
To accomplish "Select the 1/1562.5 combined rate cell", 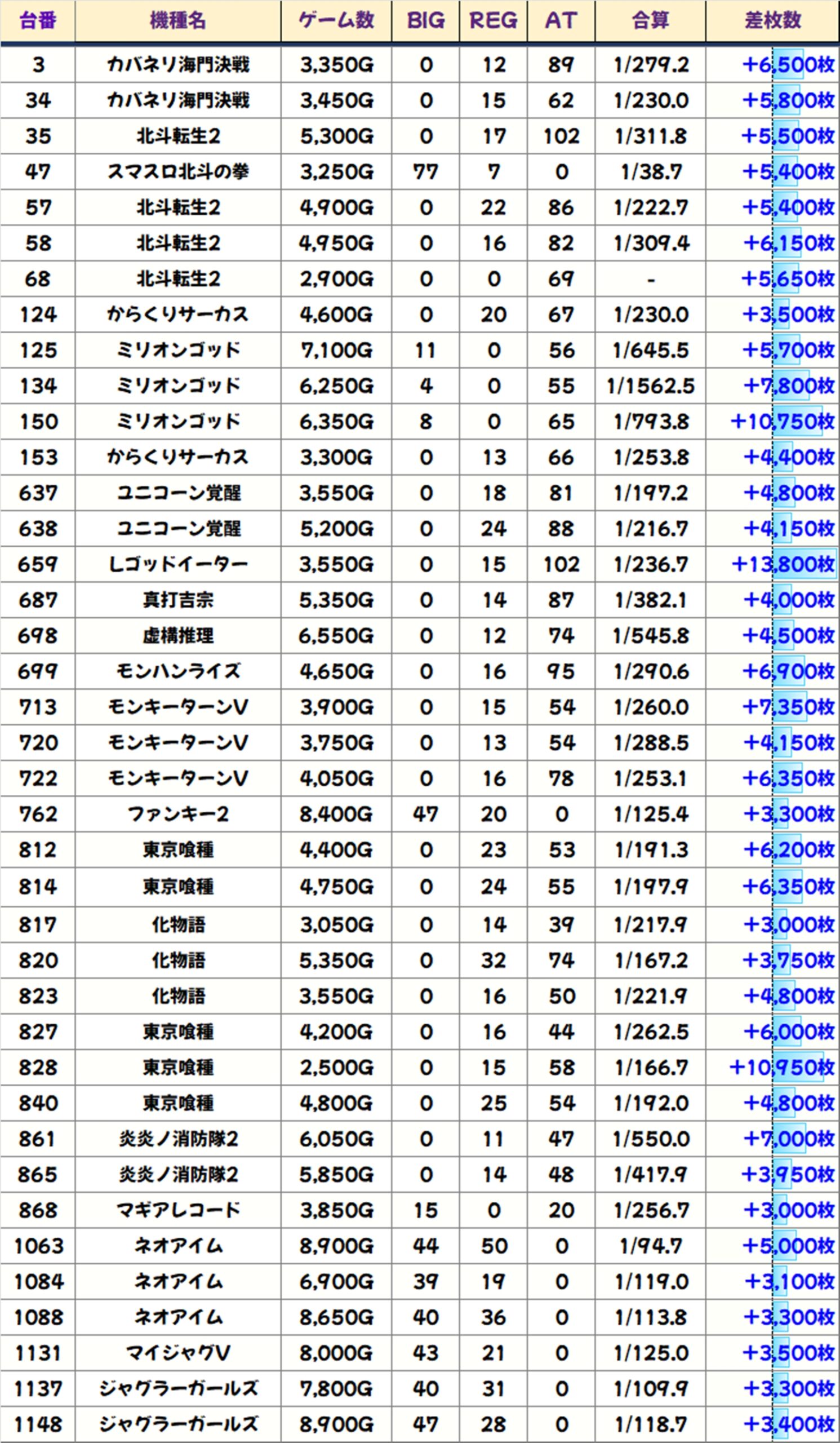I will (x=650, y=386).
